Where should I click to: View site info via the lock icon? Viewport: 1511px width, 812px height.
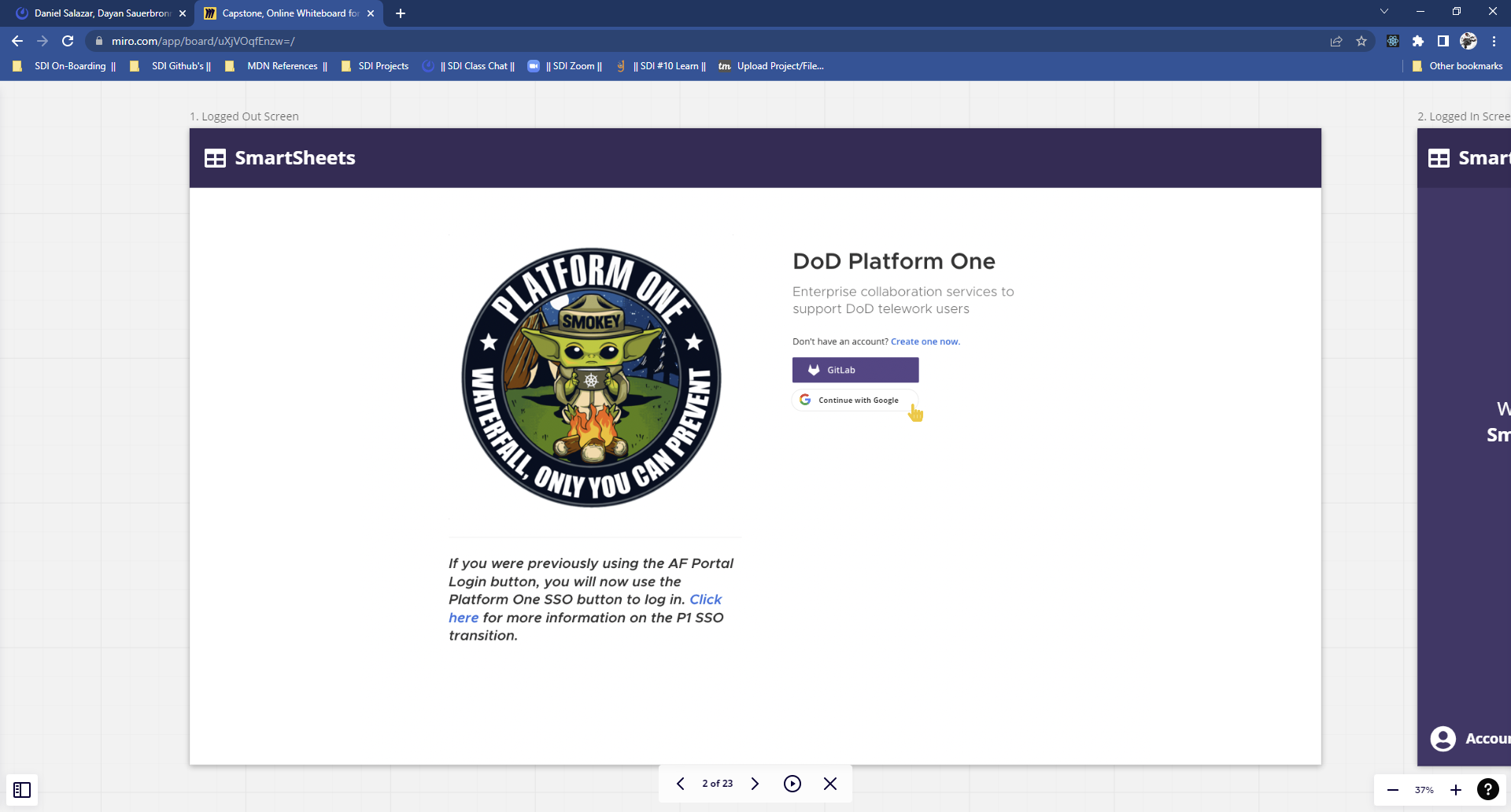point(99,41)
